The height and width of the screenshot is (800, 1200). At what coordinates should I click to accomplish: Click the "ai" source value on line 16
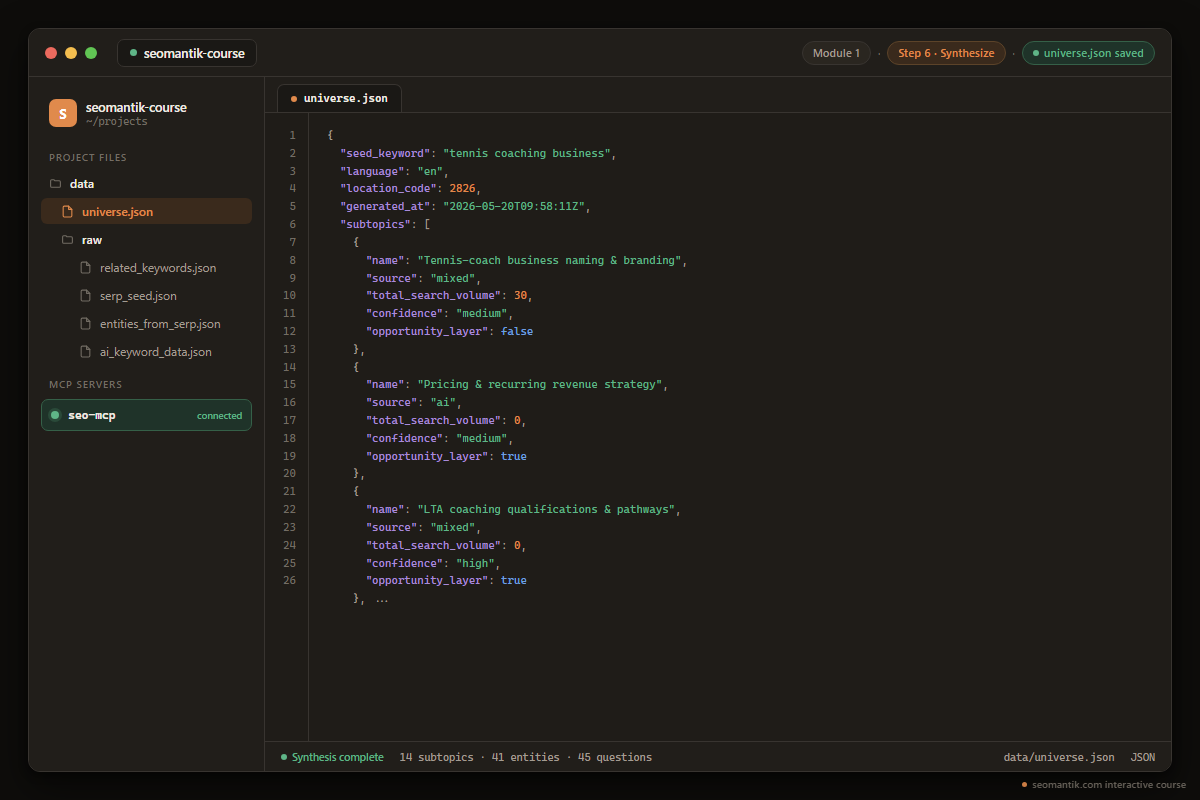pyautogui.click(x=443, y=402)
